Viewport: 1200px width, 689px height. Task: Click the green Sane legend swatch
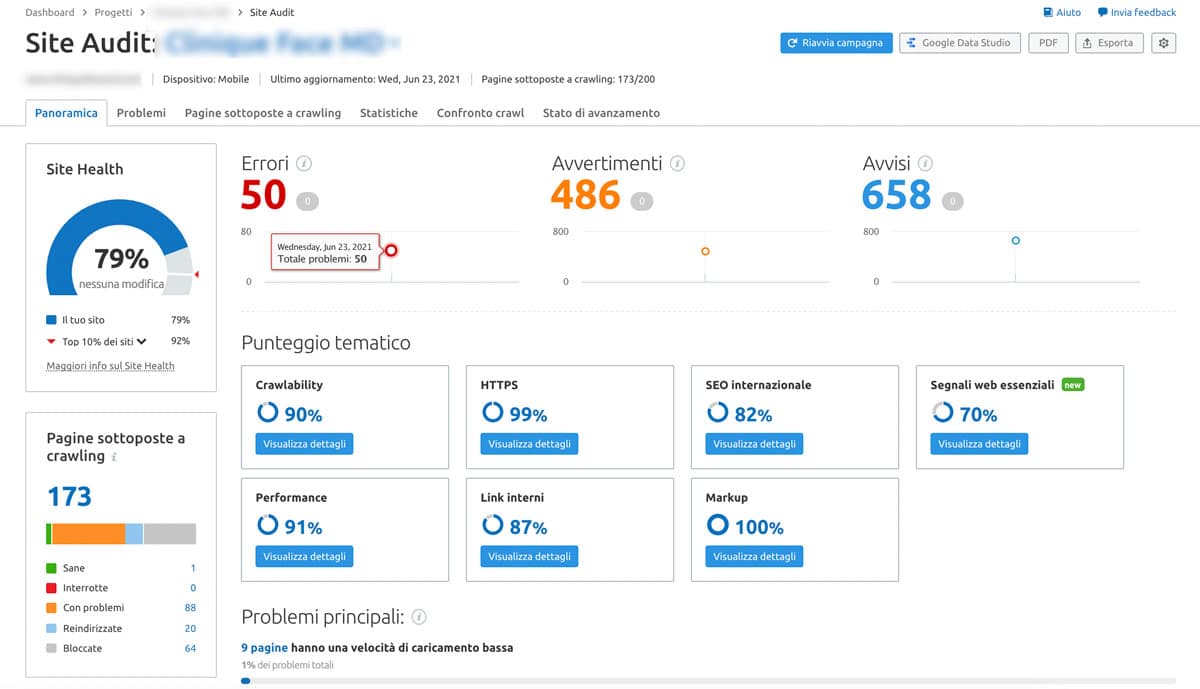coord(51,568)
